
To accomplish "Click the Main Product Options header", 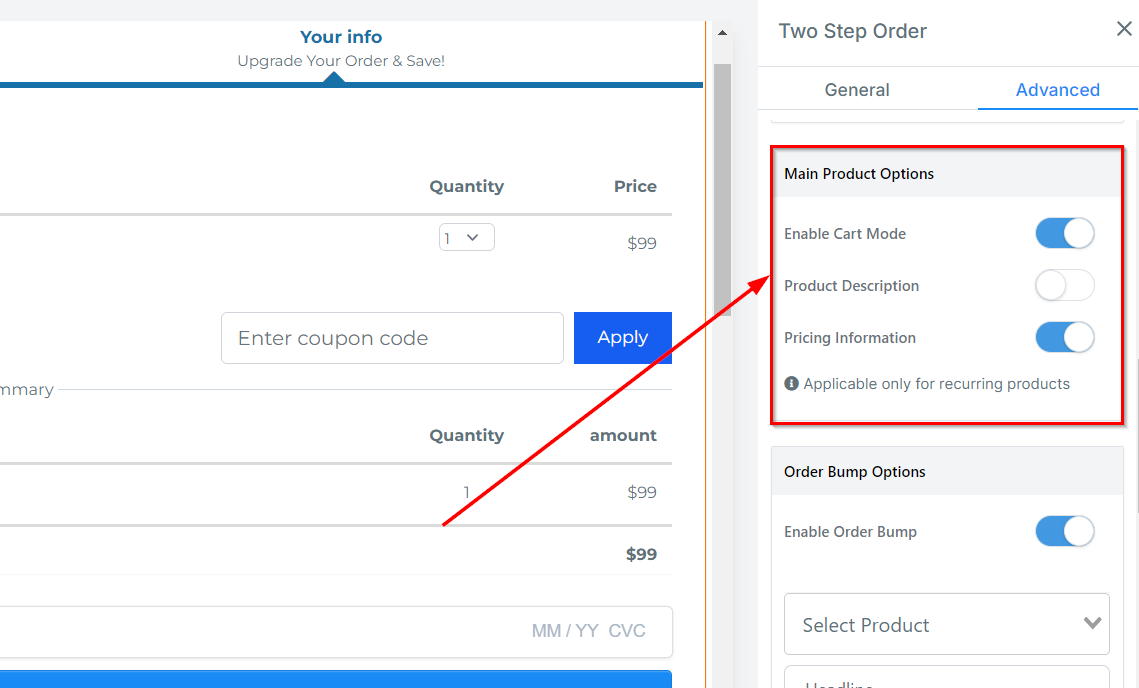I will 859,174.
